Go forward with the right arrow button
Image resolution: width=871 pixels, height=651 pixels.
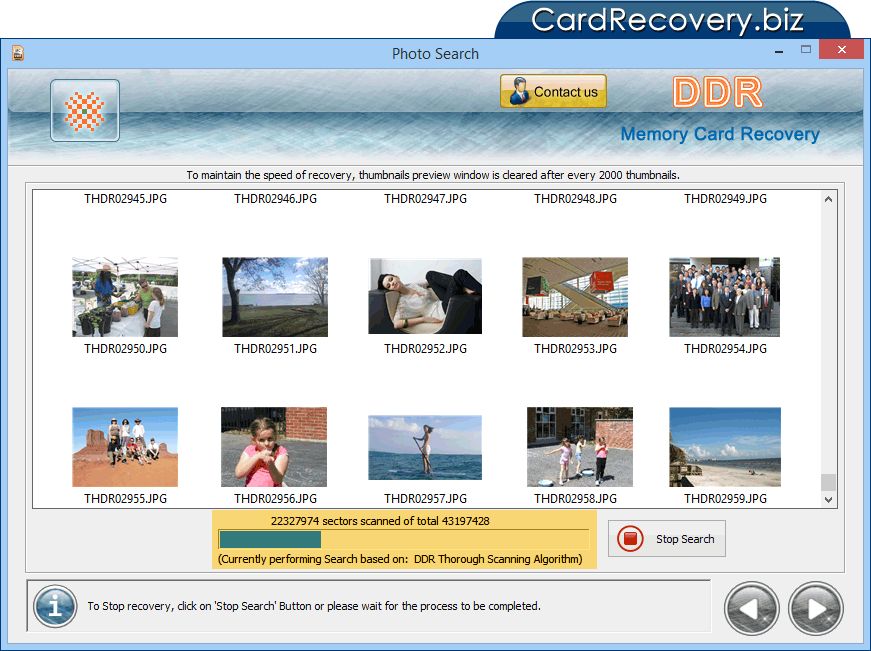[816, 608]
